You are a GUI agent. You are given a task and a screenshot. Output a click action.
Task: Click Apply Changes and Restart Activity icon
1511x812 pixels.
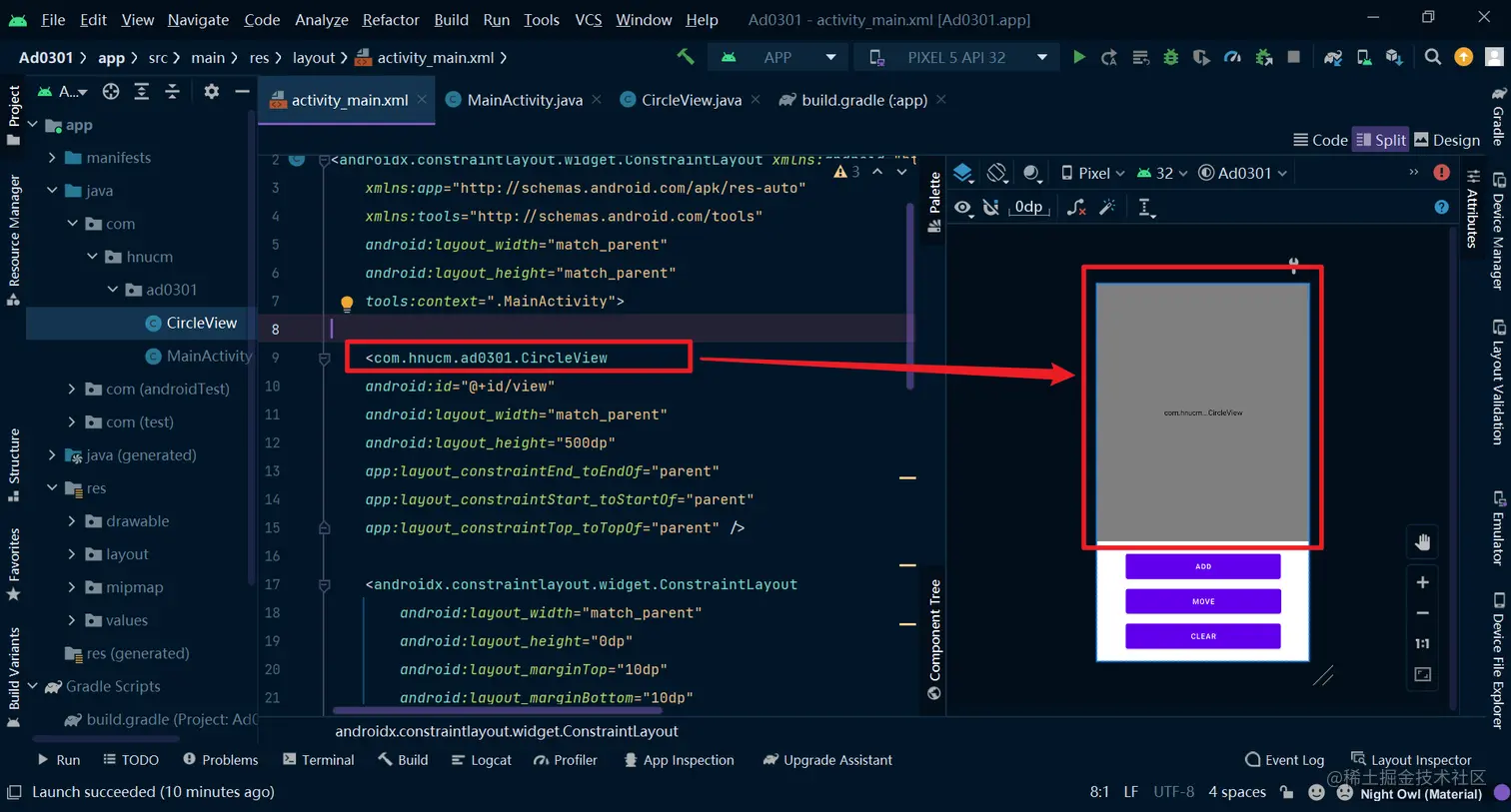[x=1109, y=57]
